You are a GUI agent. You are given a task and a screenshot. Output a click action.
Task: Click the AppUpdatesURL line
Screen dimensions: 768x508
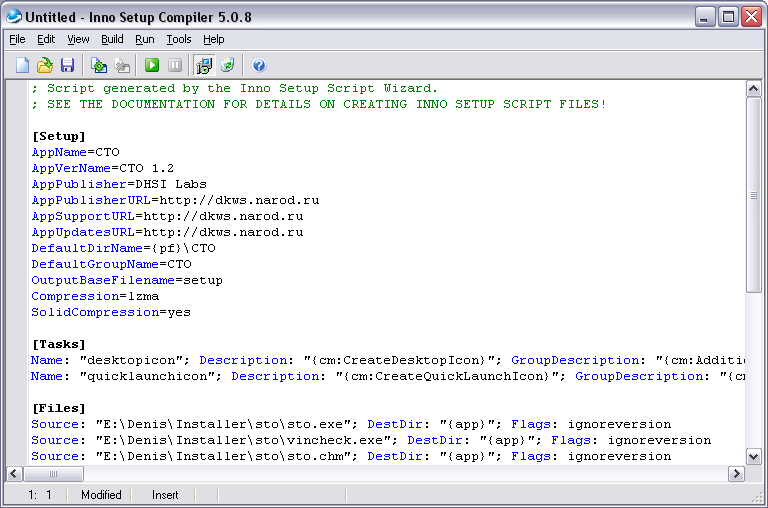168,232
